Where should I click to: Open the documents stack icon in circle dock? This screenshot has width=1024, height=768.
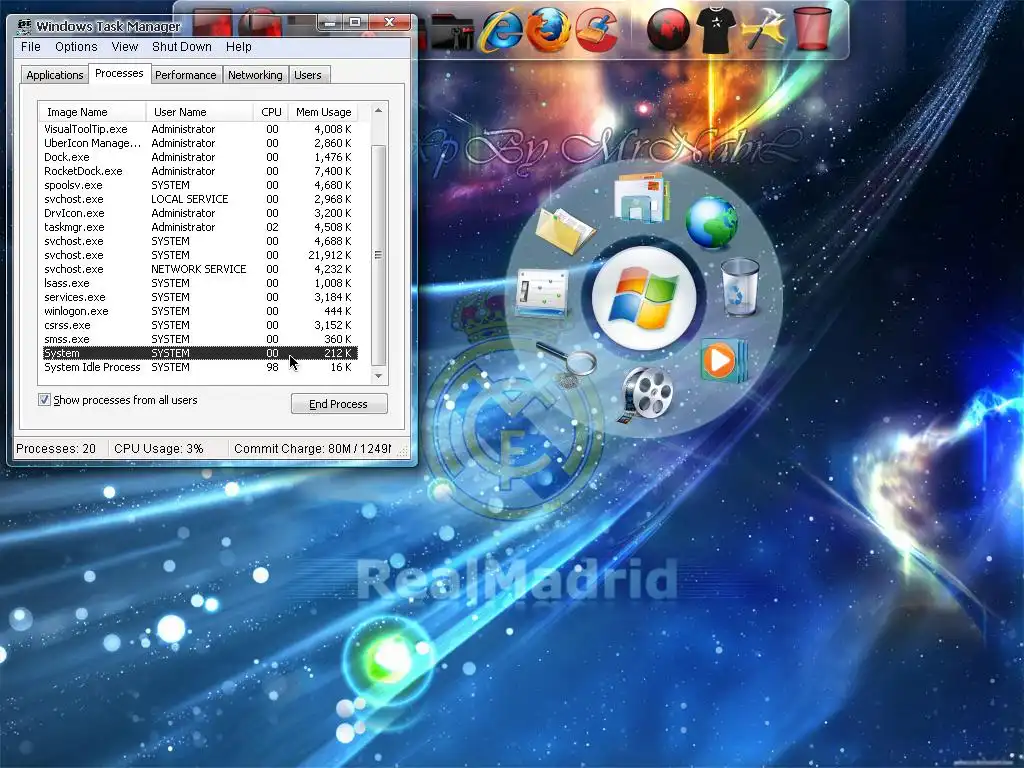point(641,197)
